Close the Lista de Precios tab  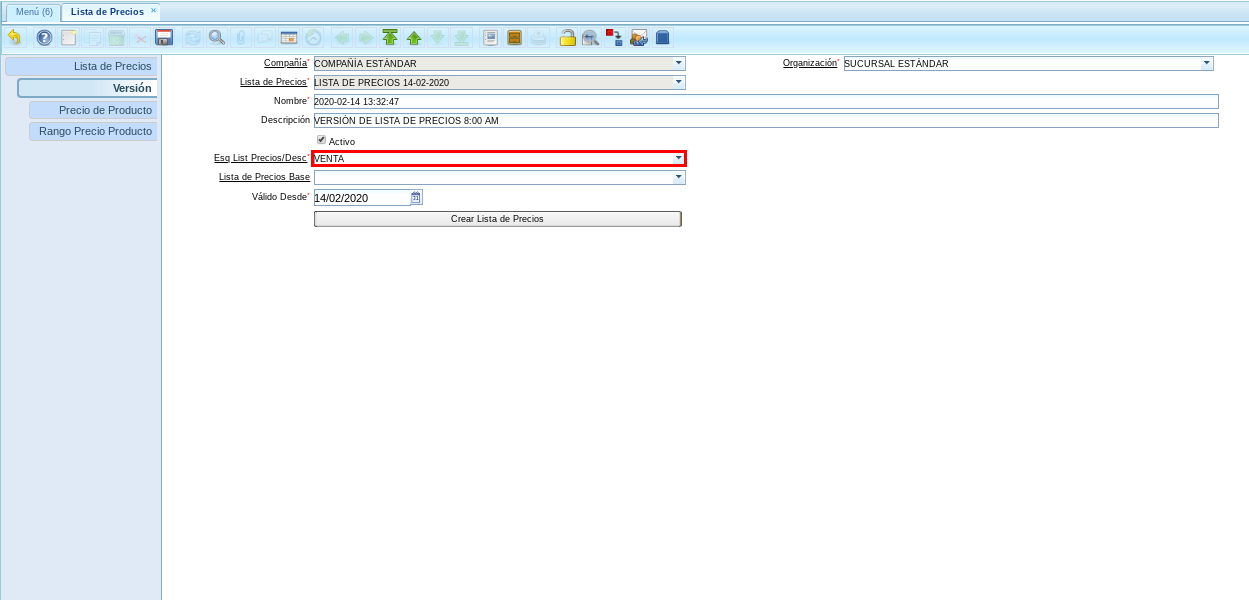pos(153,10)
